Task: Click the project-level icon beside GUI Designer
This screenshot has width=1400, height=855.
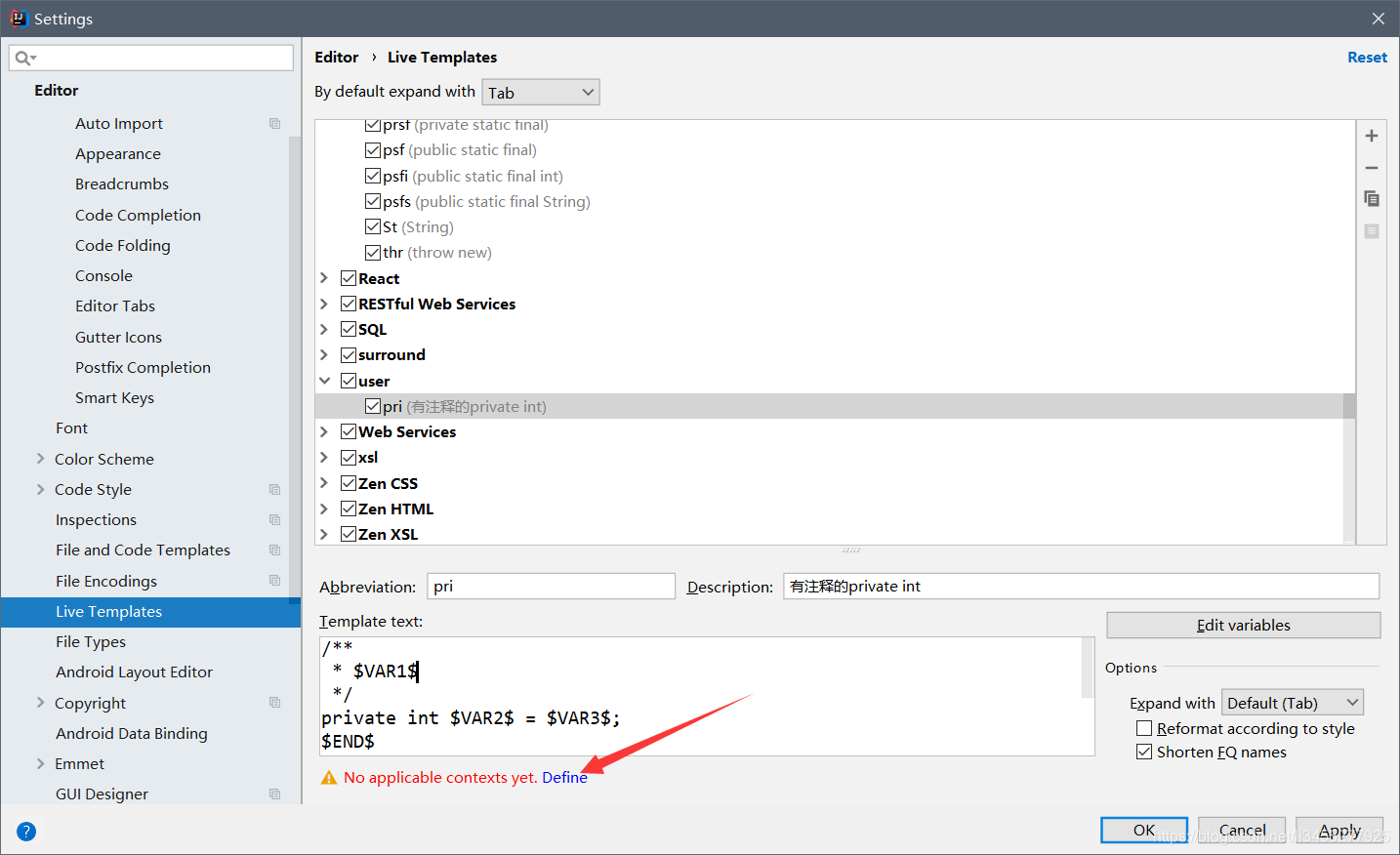Action: (x=274, y=794)
